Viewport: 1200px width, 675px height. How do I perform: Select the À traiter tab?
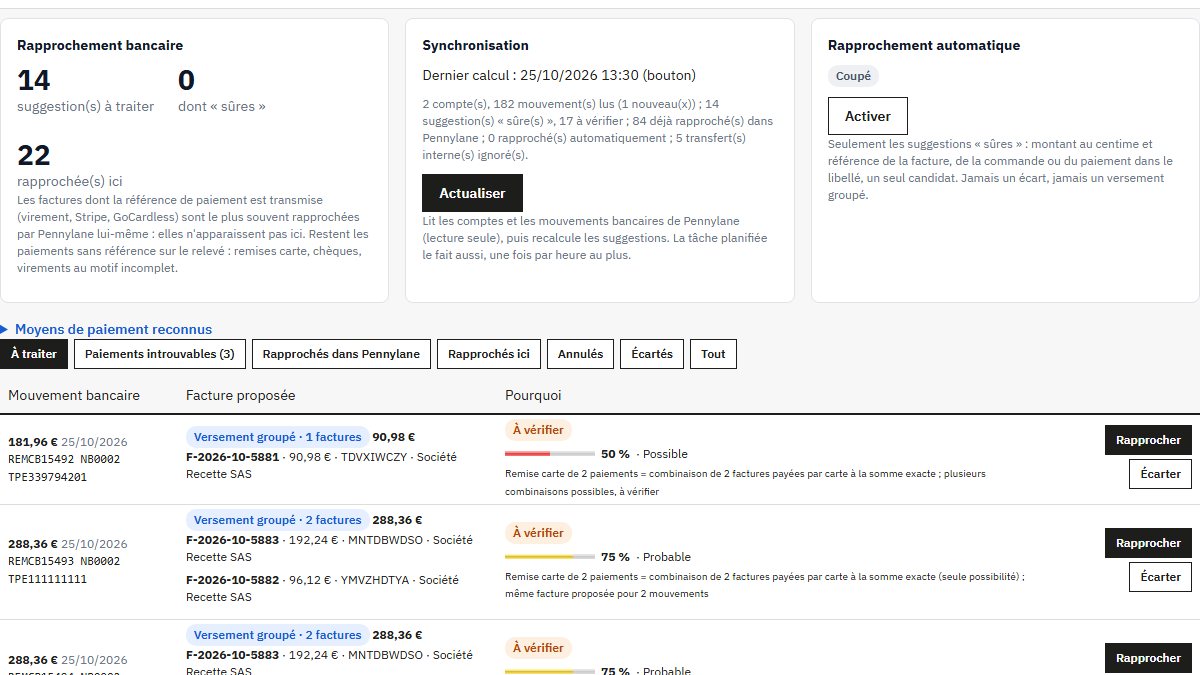click(34, 354)
